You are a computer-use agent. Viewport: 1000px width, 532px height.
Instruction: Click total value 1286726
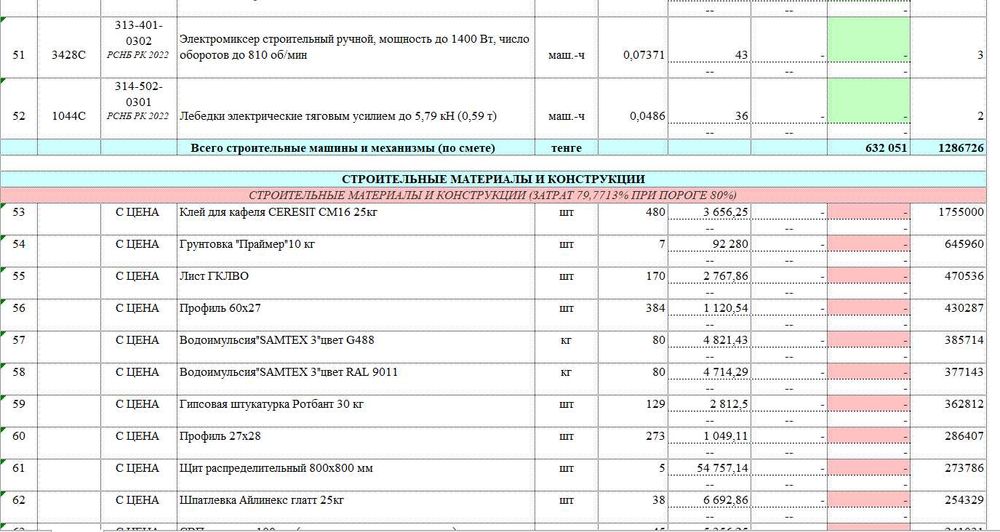point(948,148)
